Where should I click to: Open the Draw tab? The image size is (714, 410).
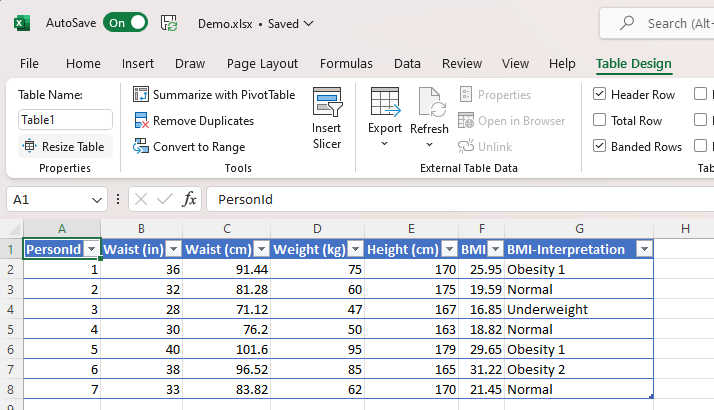click(190, 63)
